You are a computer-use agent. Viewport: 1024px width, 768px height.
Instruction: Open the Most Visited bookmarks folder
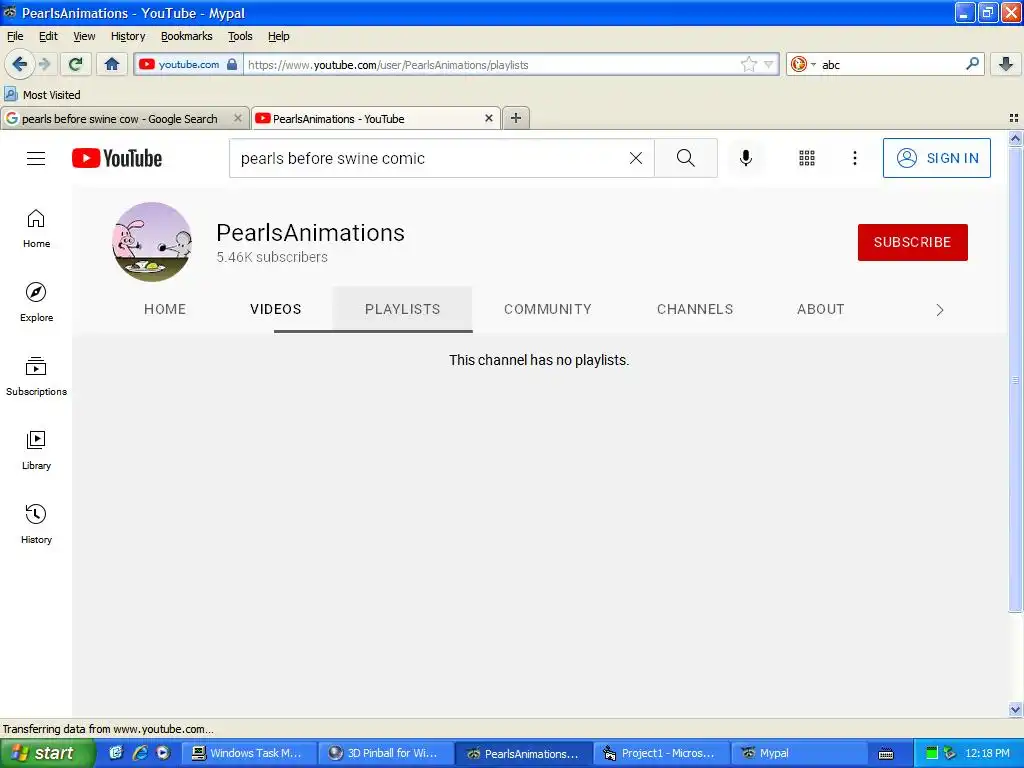[x=42, y=95]
